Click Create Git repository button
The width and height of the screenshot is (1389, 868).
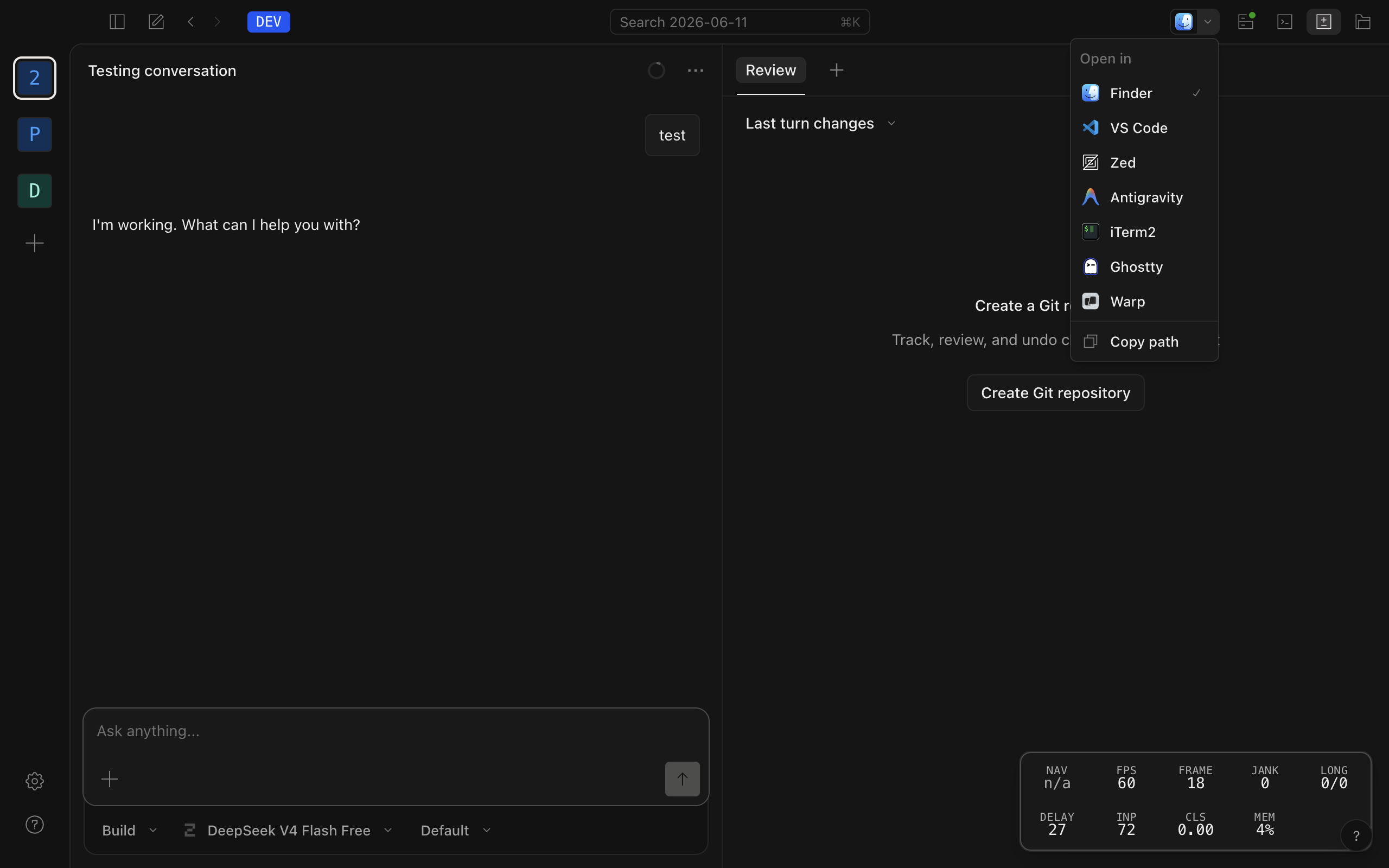point(1055,393)
